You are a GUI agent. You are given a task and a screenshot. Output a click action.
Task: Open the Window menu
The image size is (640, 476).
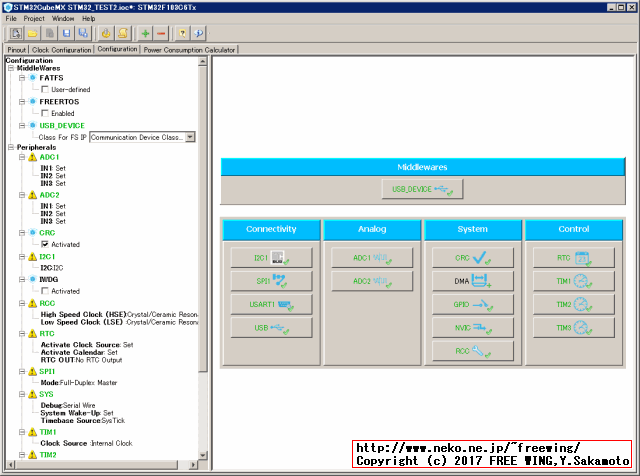[x=63, y=18]
